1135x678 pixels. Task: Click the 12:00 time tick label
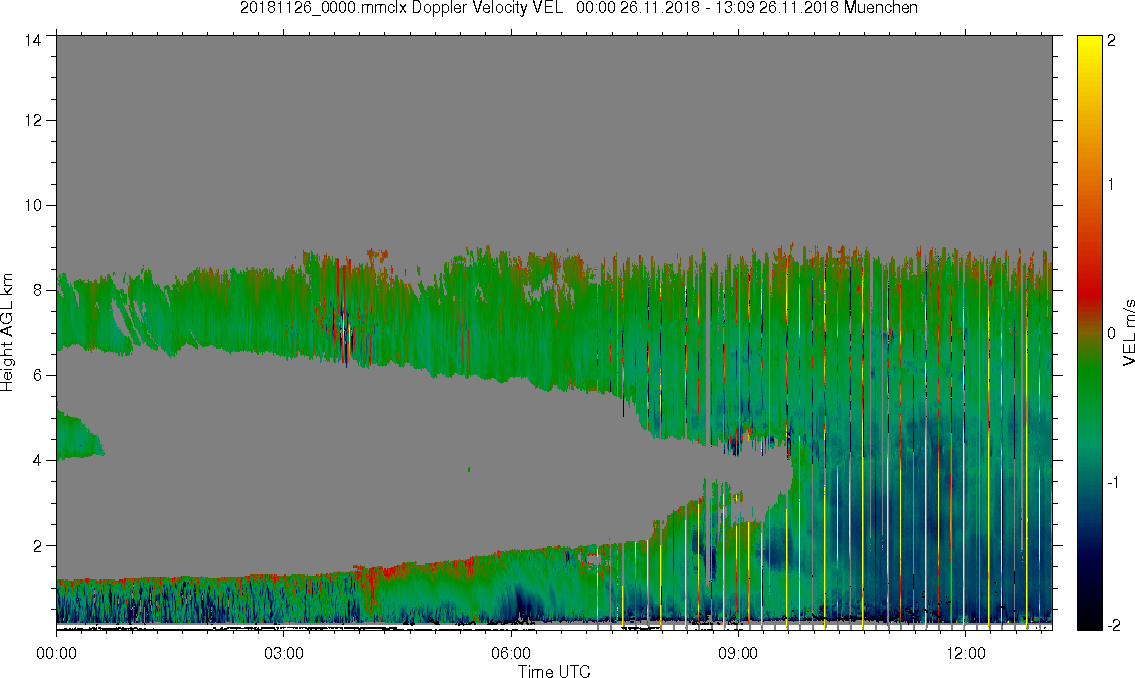(966, 653)
